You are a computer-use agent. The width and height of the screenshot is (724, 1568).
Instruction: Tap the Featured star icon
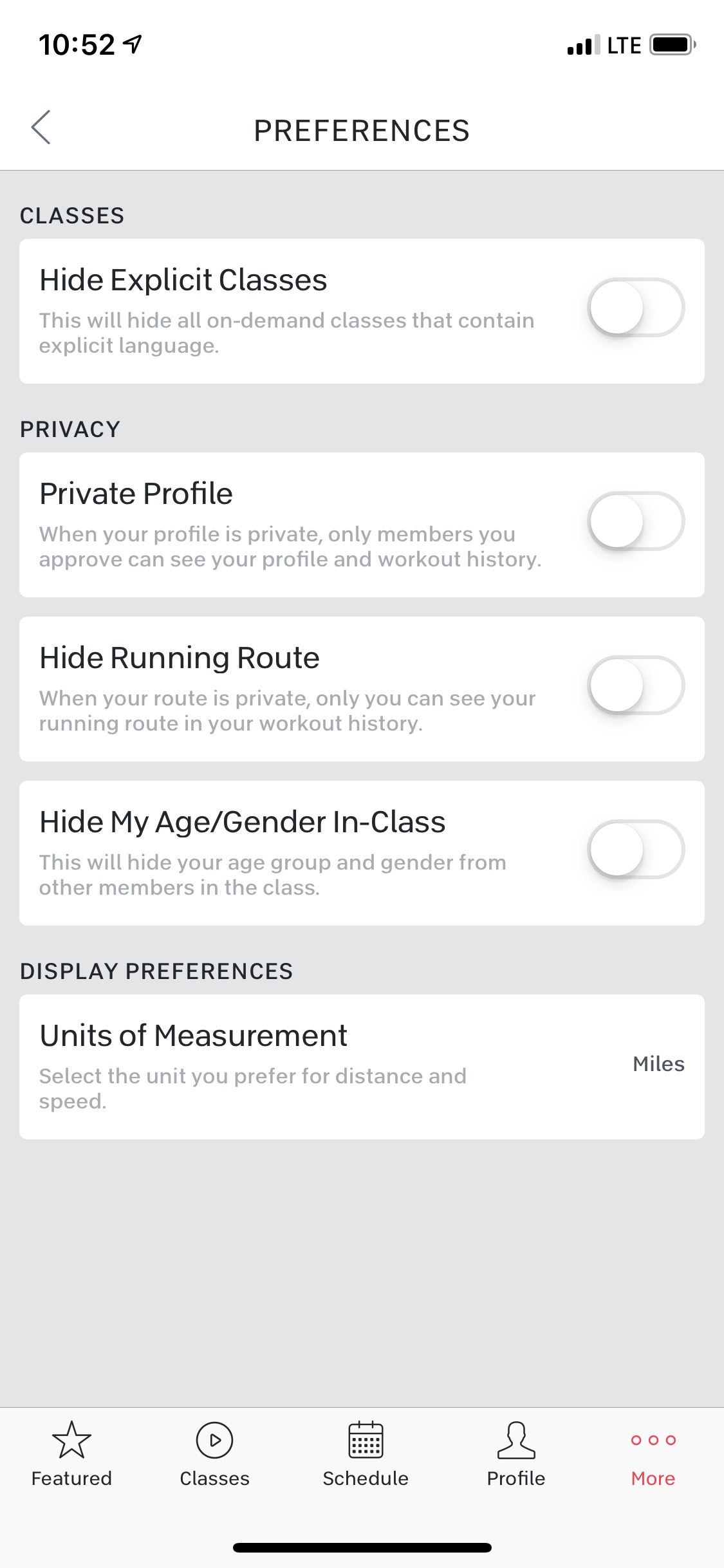point(71,1439)
